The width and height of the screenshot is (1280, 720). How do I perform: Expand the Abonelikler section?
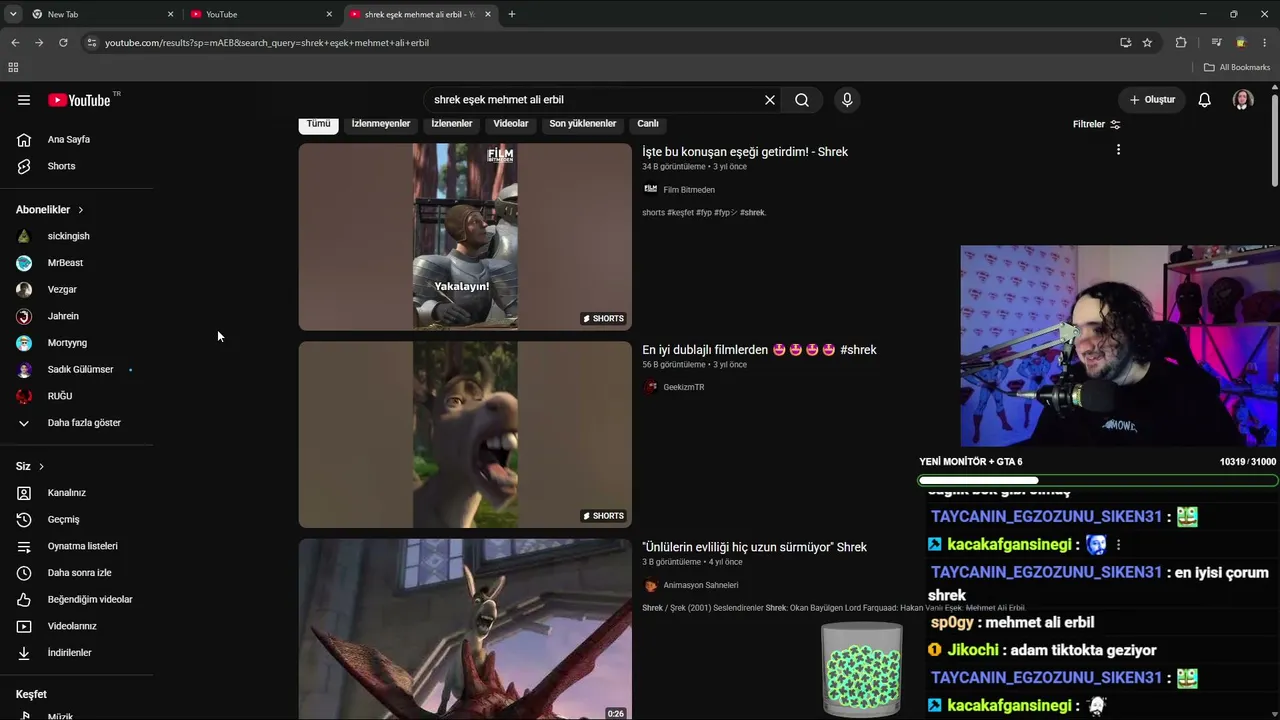coord(50,210)
